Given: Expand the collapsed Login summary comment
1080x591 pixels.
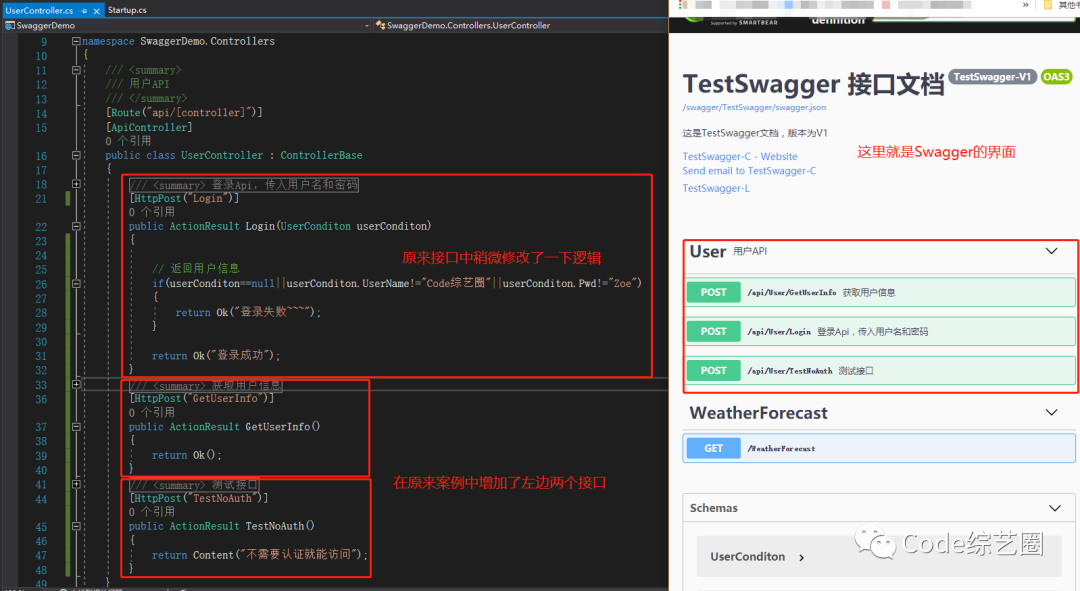Looking at the screenshot, I should [76, 185].
